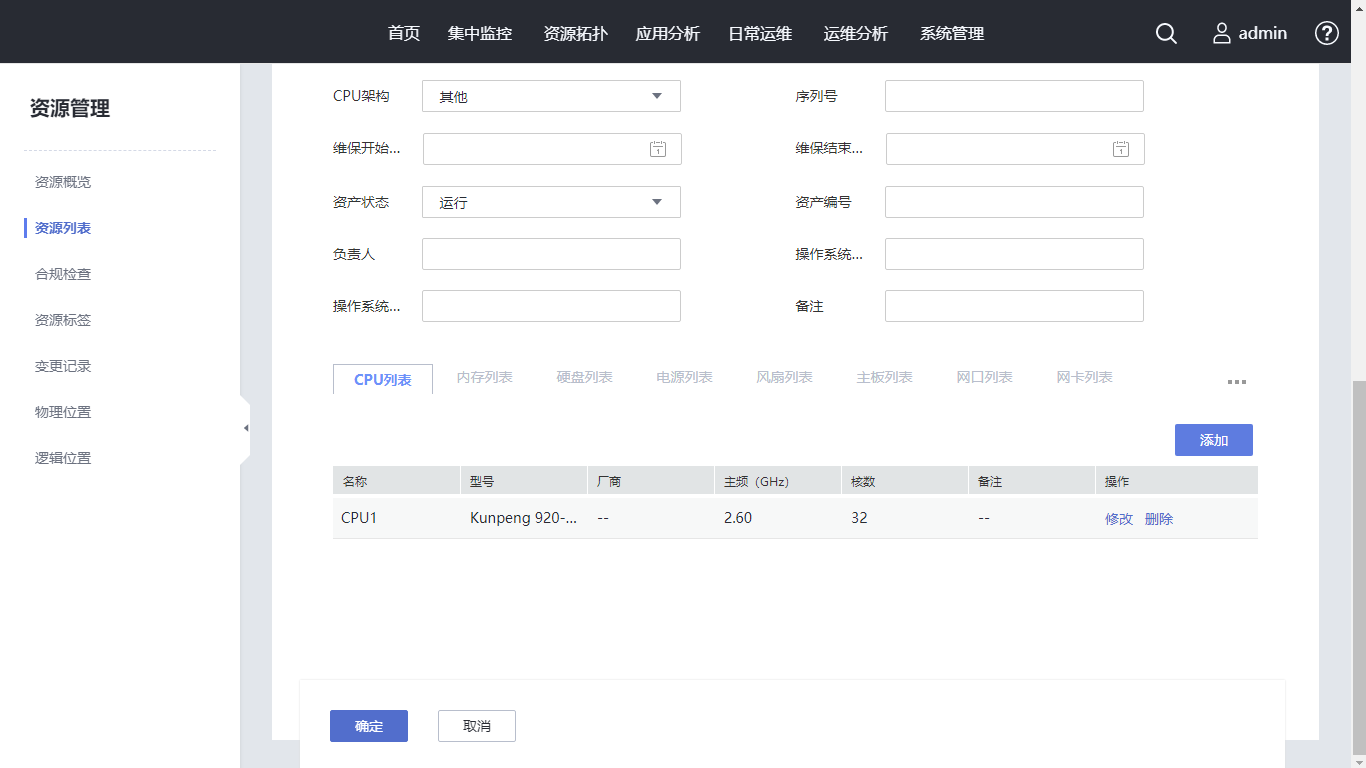The image size is (1366, 768).
Task: Collapse the sidebar using the arrow handle
Action: pos(245,428)
